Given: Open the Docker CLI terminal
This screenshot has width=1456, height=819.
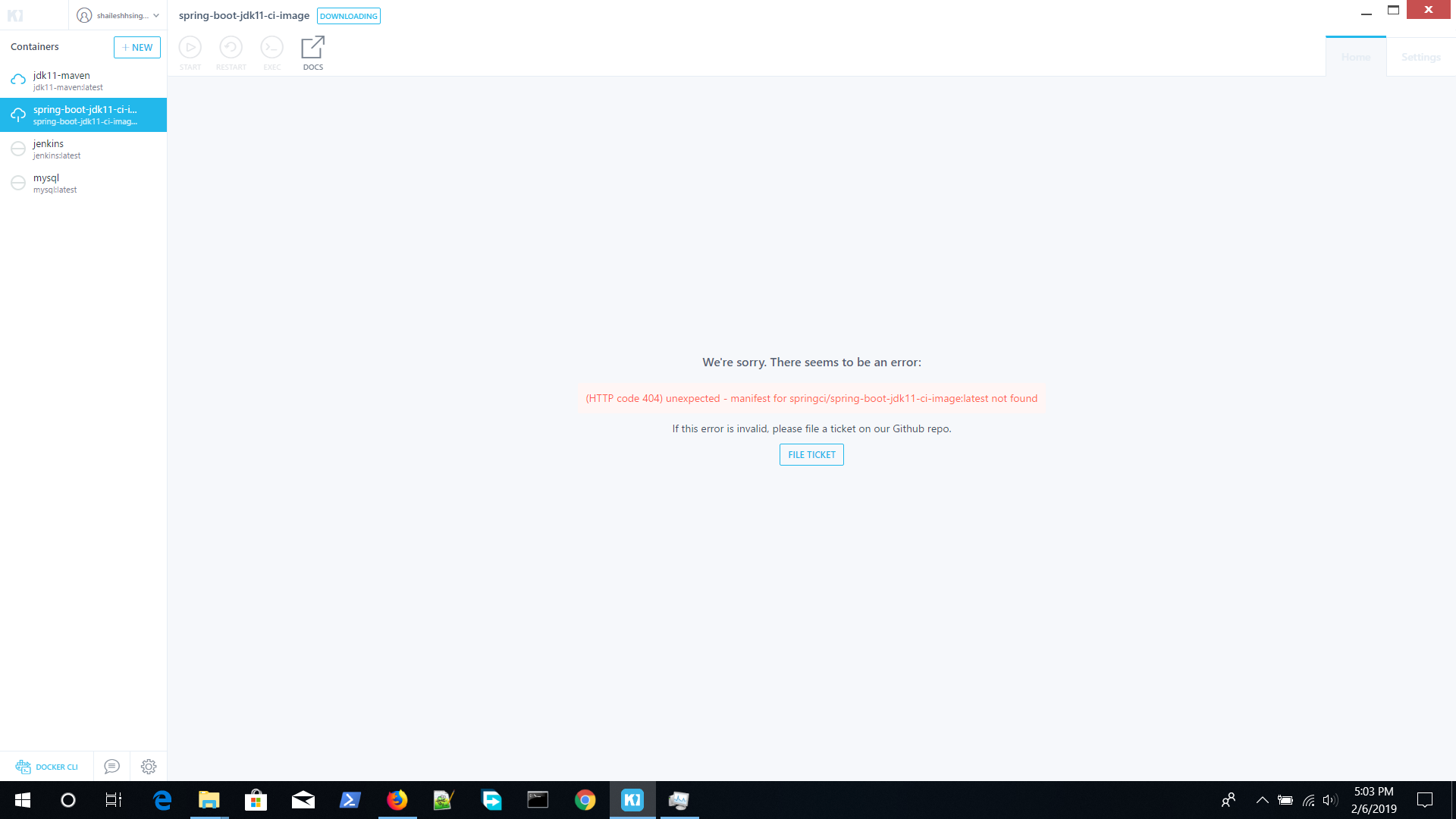Looking at the screenshot, I should tap(47, 767).
